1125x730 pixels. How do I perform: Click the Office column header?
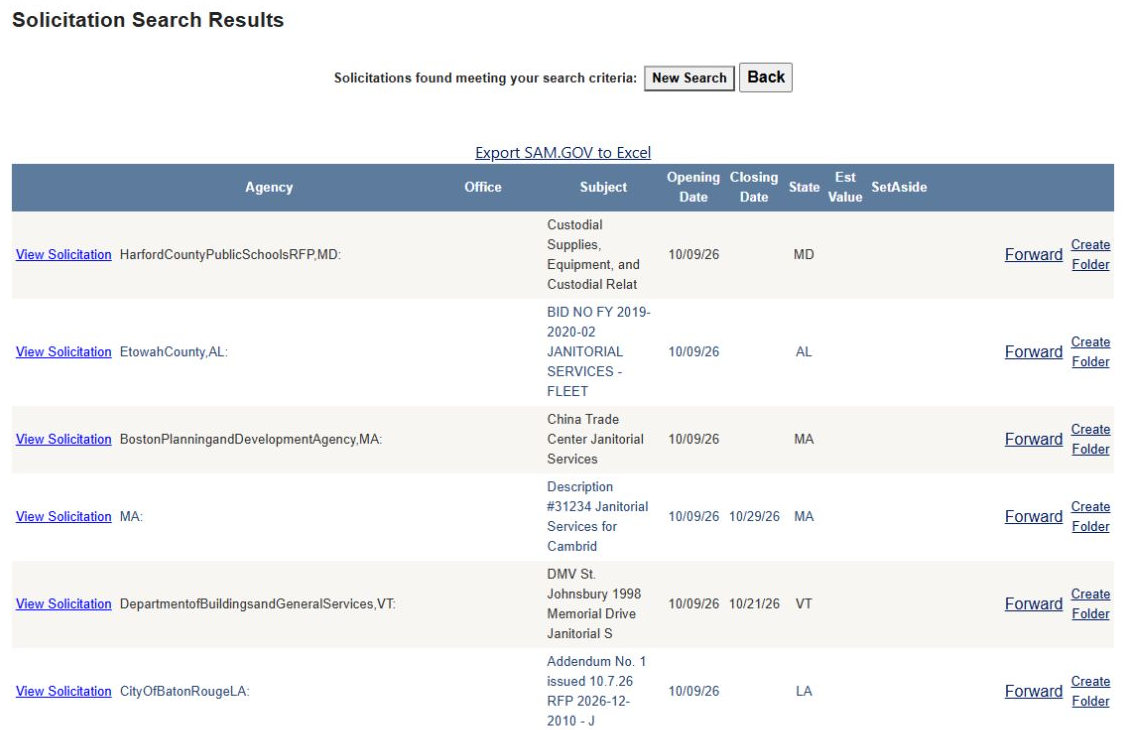(x=483, y=187)
